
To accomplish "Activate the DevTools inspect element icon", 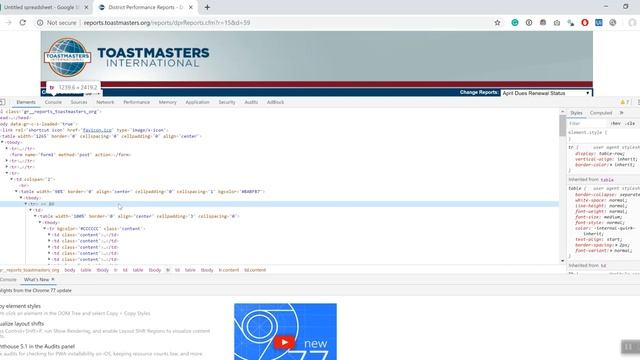I will [x=2, y=102].
